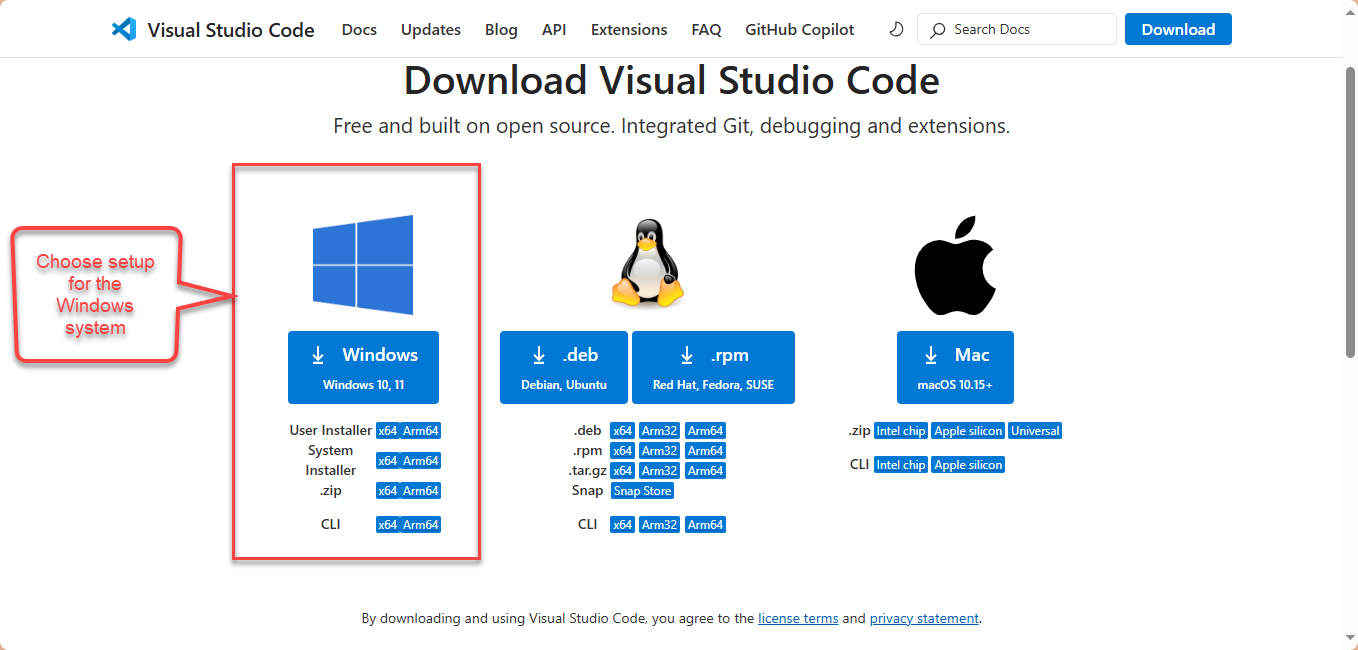Click the Apple logo
Image resolution: width=1358 pixels, height=650 pixels.
[x=955, y=263]
